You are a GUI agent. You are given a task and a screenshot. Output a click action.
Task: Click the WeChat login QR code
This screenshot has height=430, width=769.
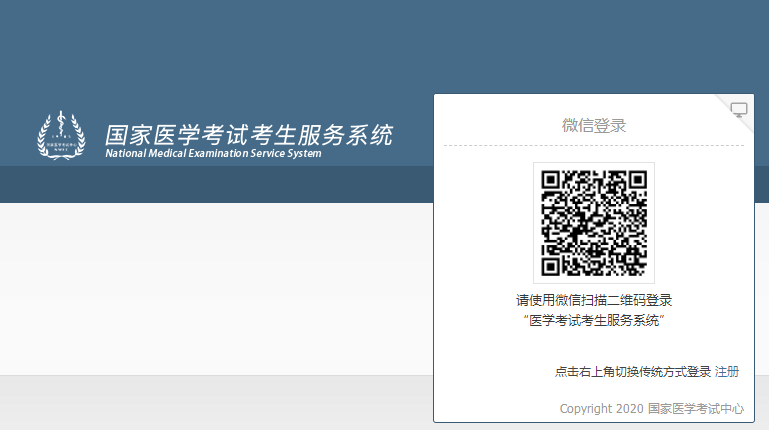tap(593, 223)
